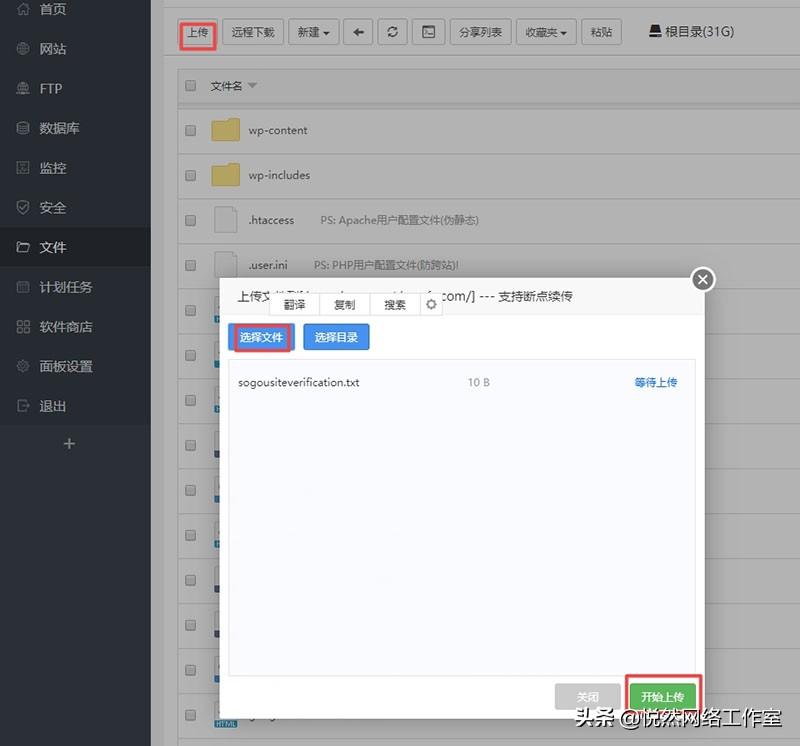The height and width of the screenshot is (746, 800).
Task: Open the terminal icon in the toolbar
Action: (x=428, y=31)
